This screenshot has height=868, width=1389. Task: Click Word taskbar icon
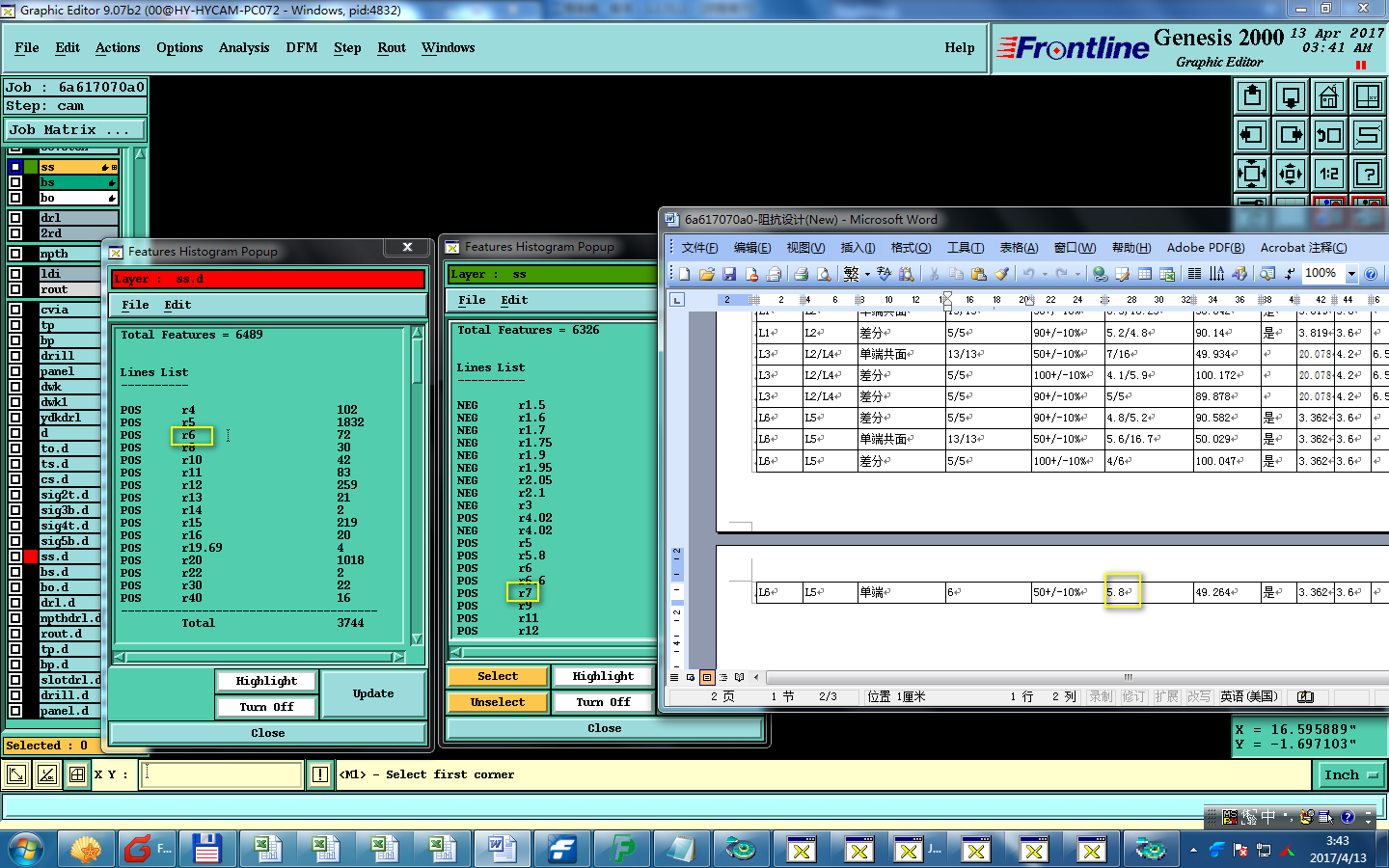coord(503,849)
